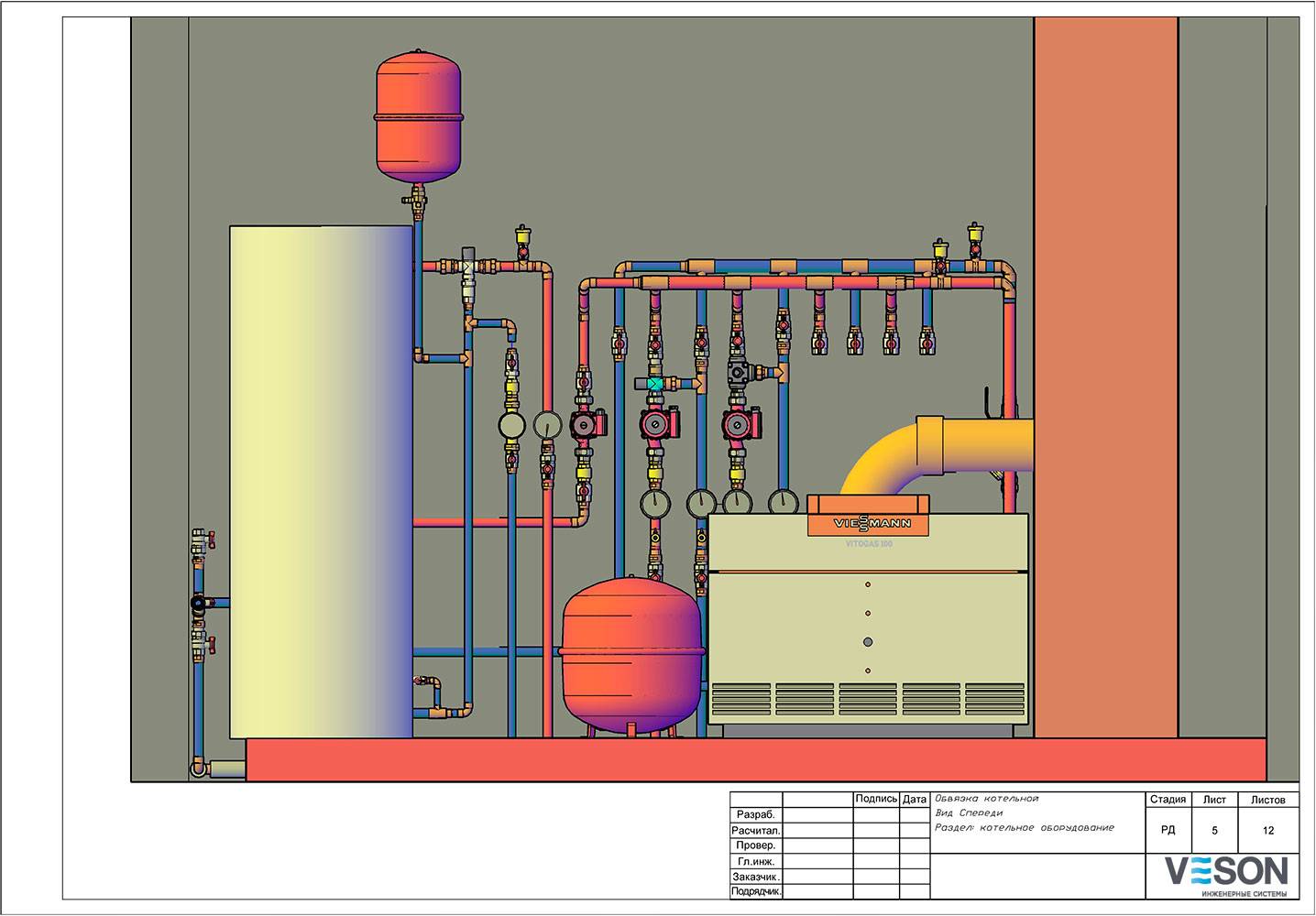The image size is (1316, 916).
Task: Select the upper red expansion tank
Action: click(421, 114)
